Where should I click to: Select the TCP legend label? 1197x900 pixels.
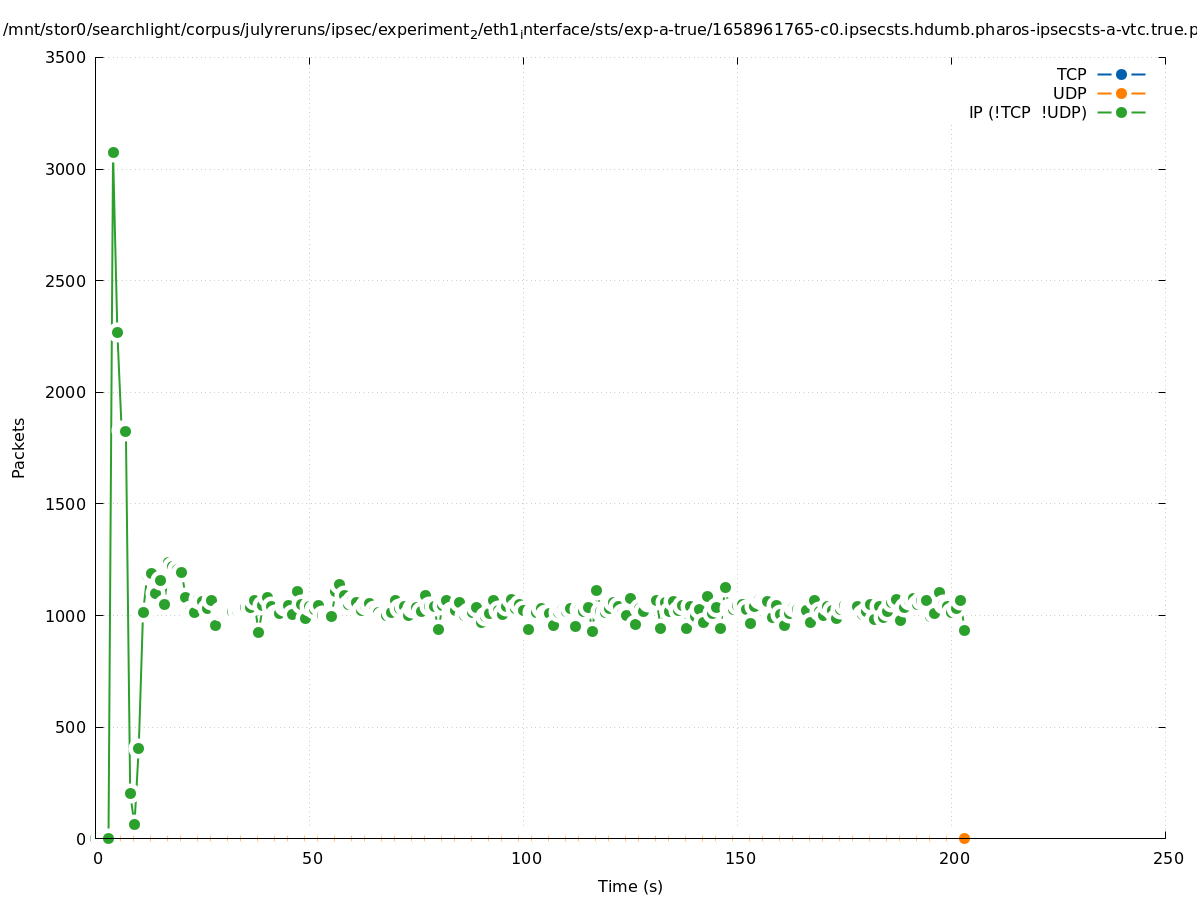pyautogui.click(x=1071, y=74)
